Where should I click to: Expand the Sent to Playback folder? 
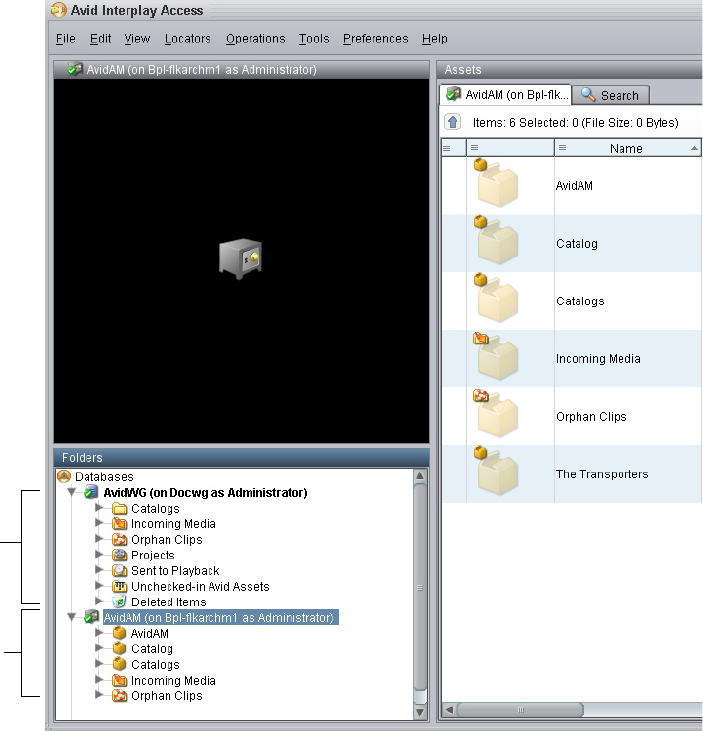click(99, 570)
